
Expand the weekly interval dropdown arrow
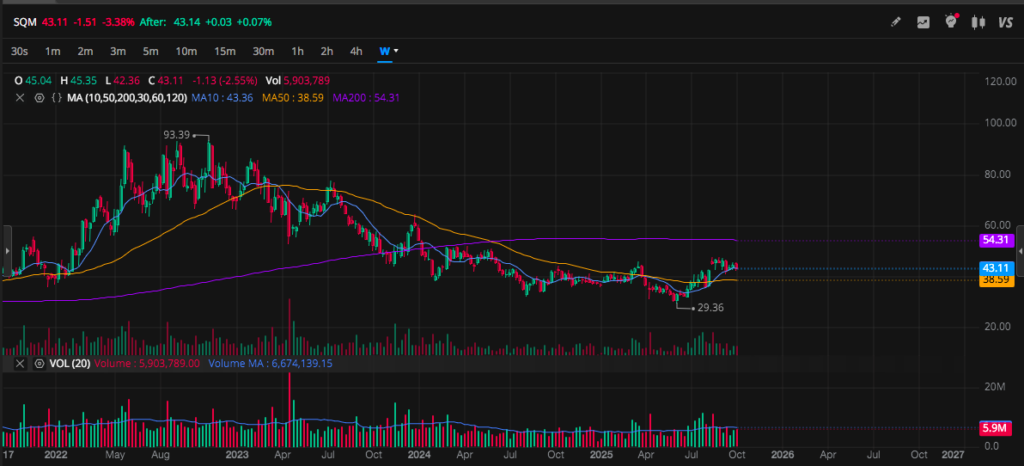tap(397, 50)
